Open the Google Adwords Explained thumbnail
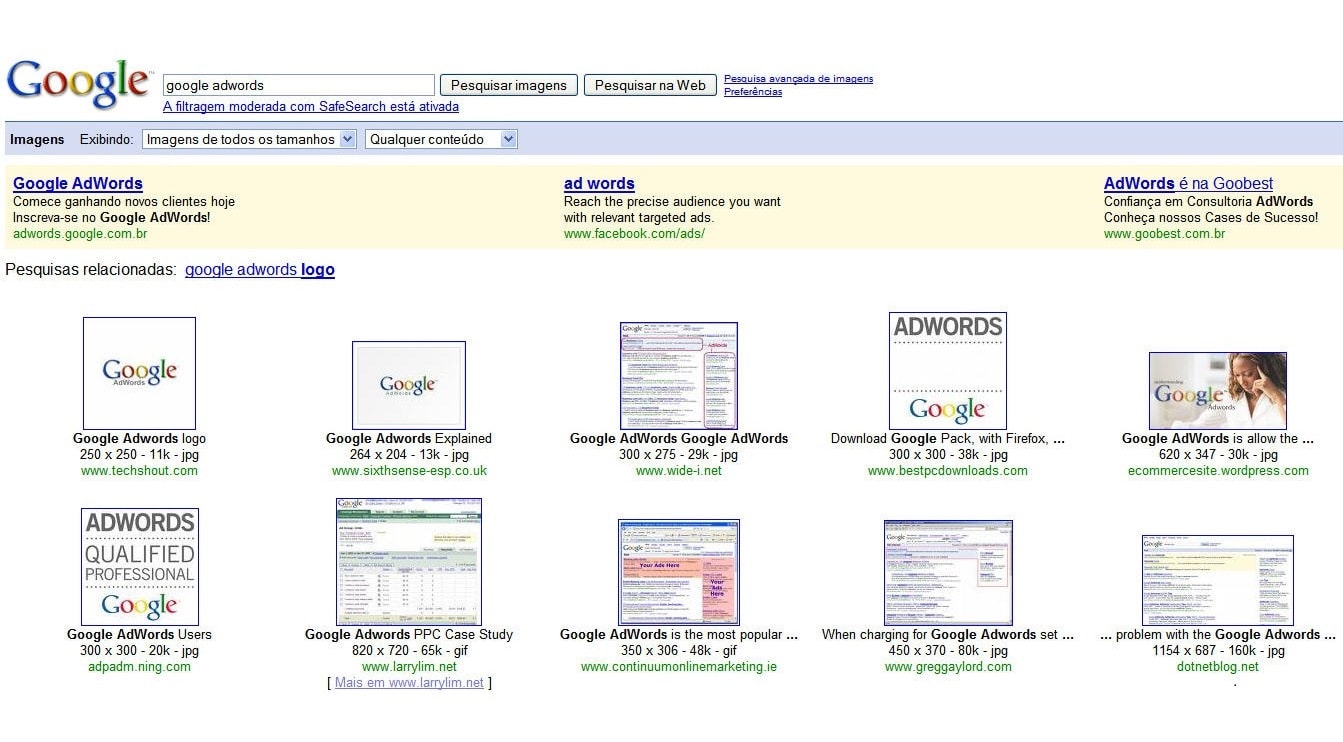1343x742 pixels. pyautogui.click(x=408, y=385)
